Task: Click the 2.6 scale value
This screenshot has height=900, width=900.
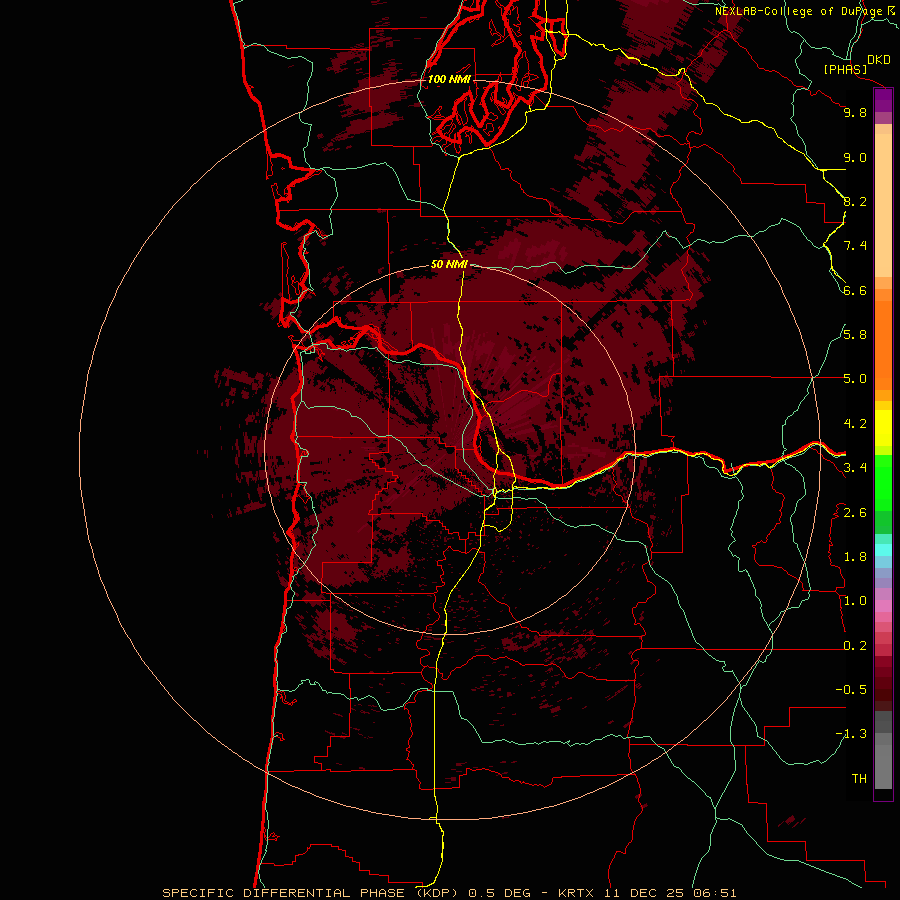Action: click(x=855, y=513)
